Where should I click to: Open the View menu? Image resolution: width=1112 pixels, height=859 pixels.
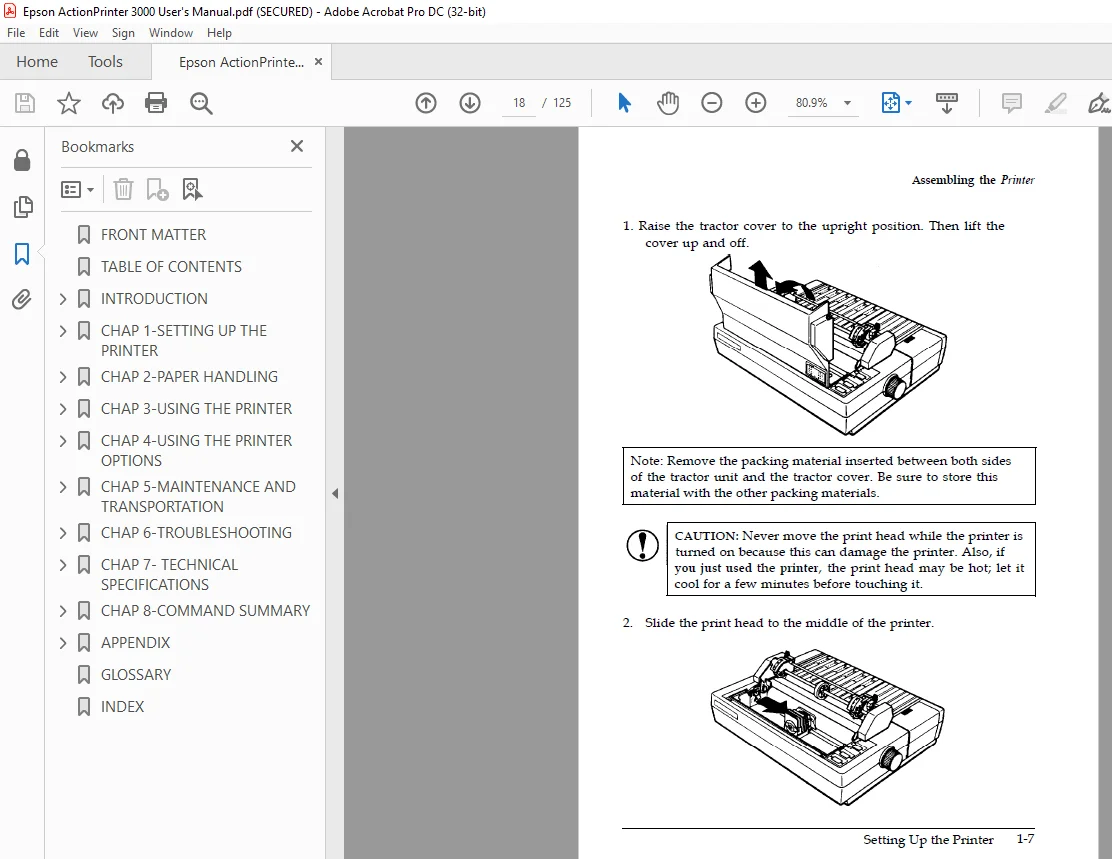(x=85, y=33)
